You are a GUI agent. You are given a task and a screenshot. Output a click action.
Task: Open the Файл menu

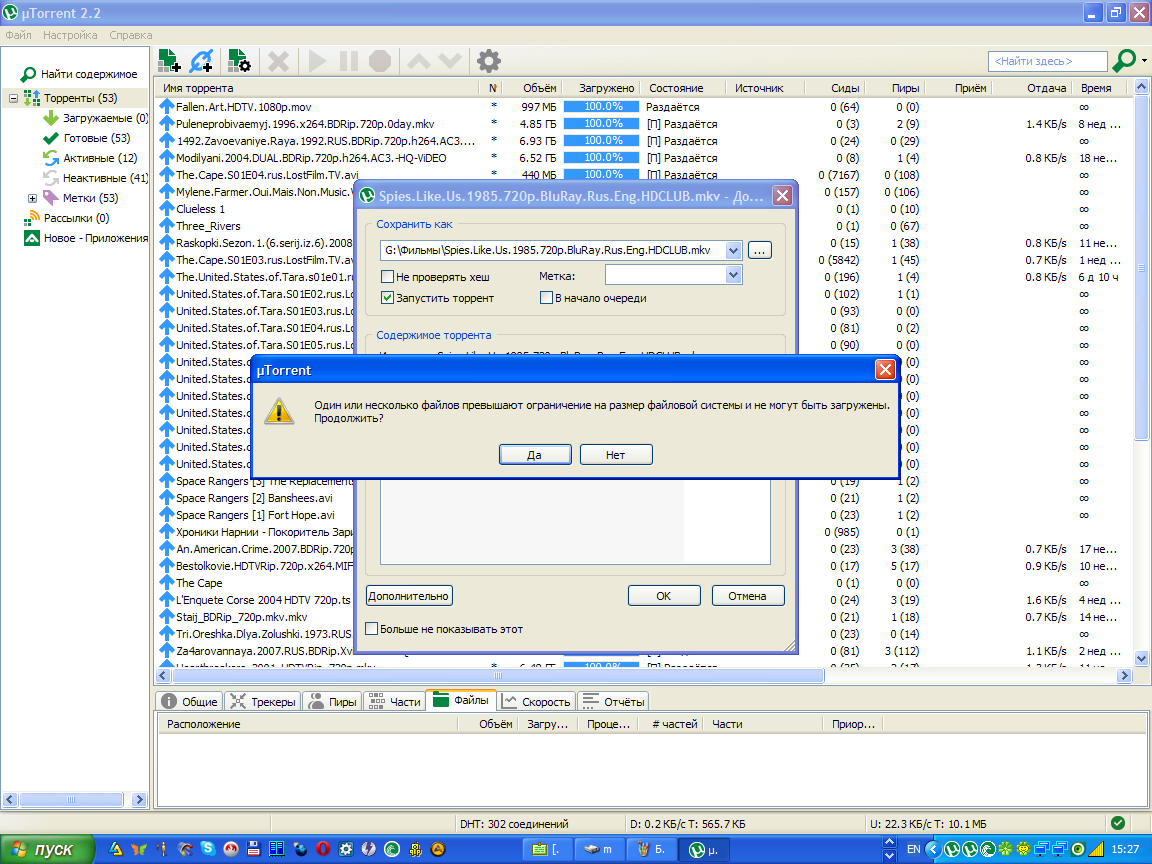[18, 35]
